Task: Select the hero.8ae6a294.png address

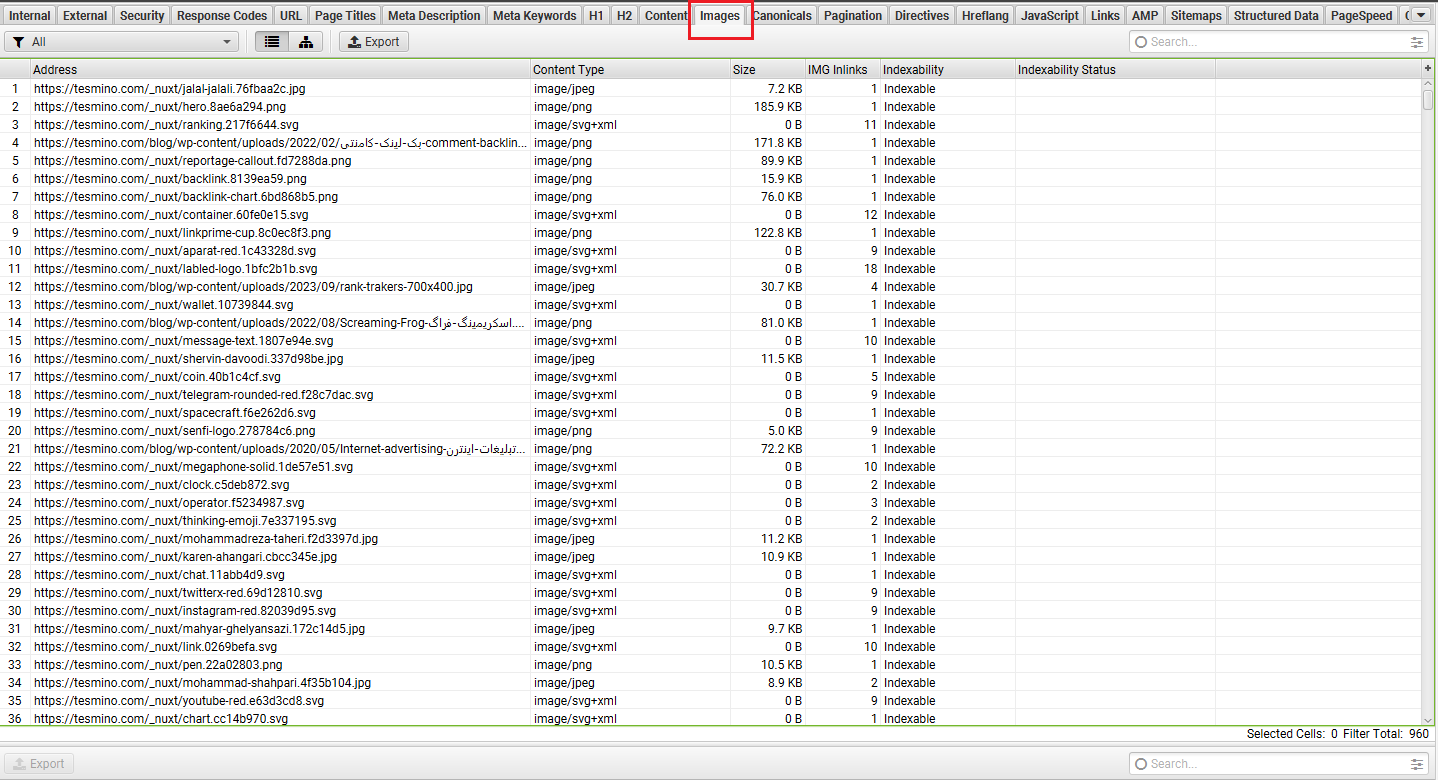Action: tap(160, 107)
